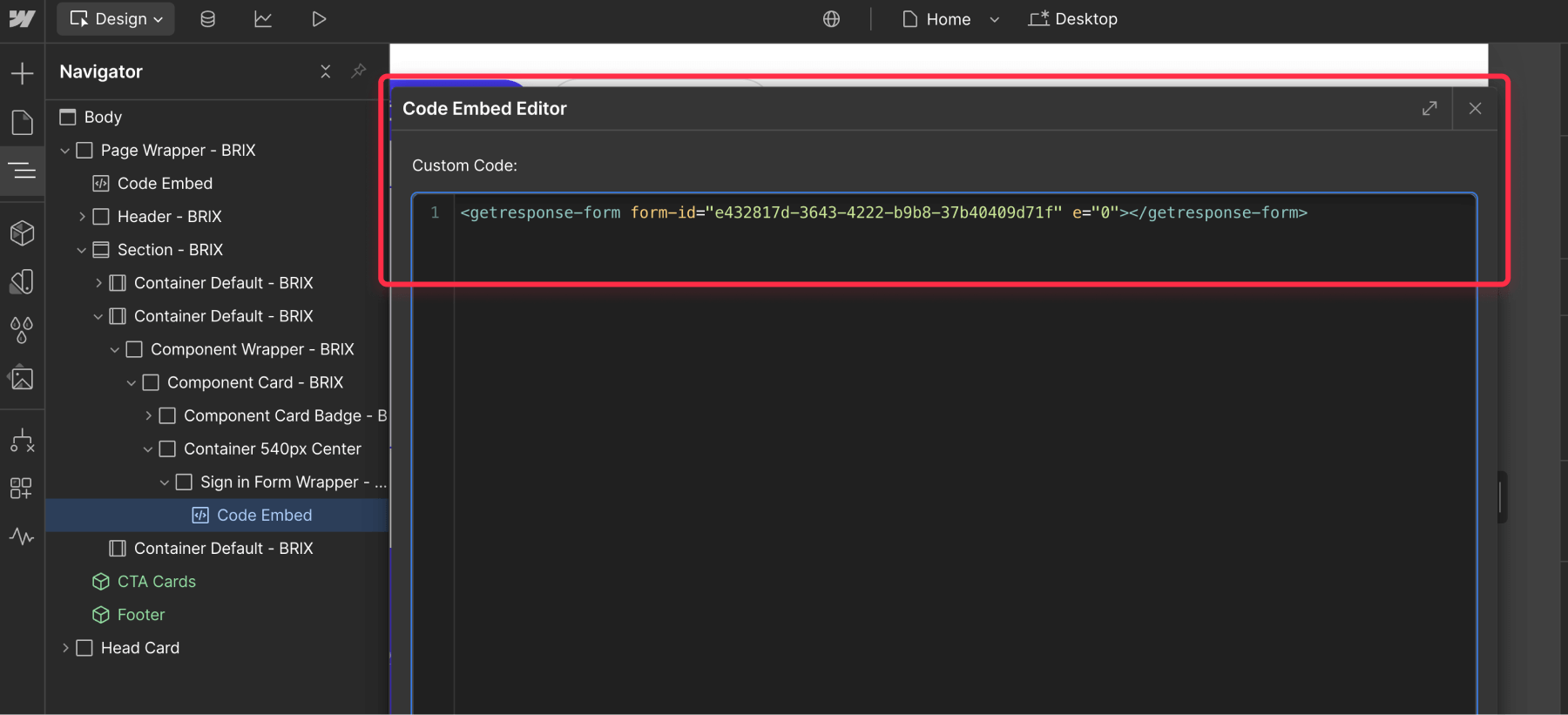Expand Header - BRIX chevron
Image resolution: width=1568 pixels, height=715 pixels.
tap(82, 217)
